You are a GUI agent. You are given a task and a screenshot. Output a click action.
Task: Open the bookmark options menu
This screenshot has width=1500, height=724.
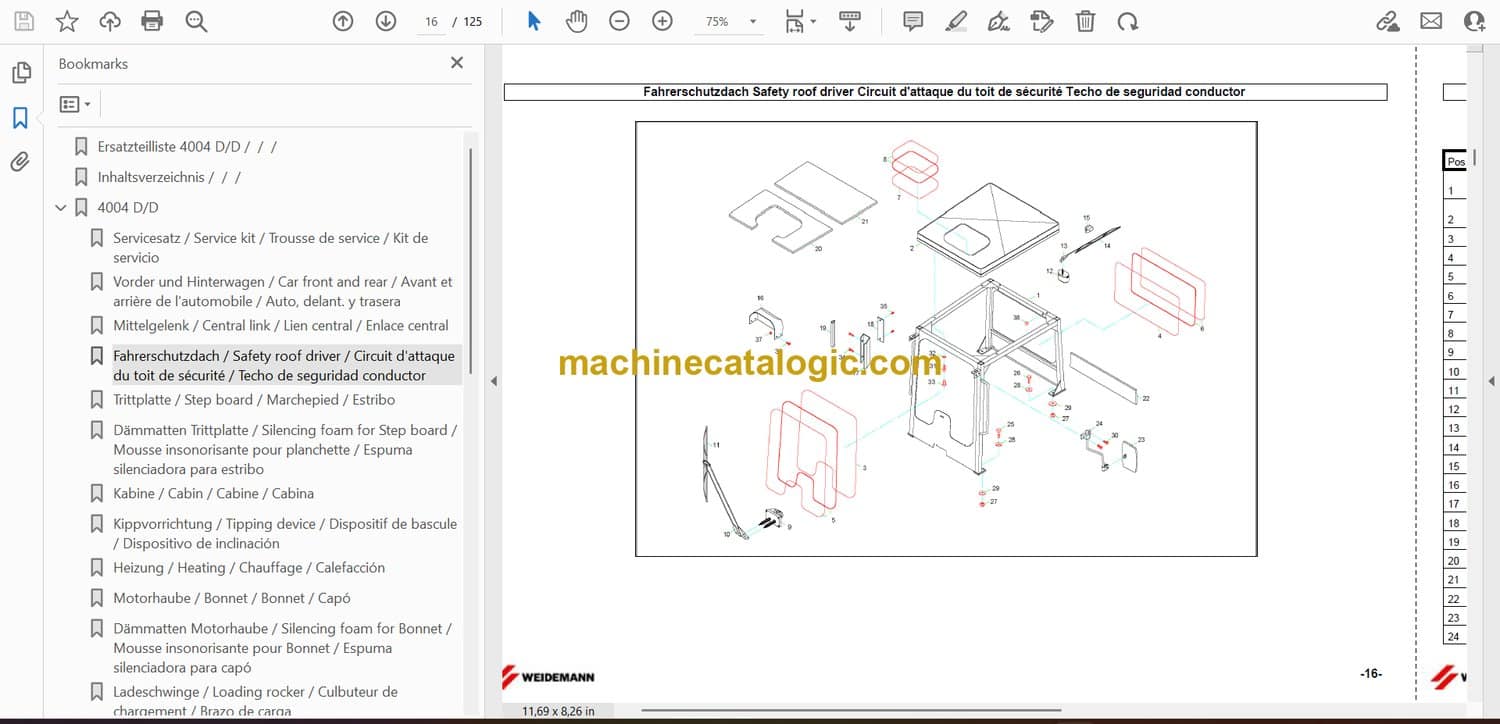75,104
